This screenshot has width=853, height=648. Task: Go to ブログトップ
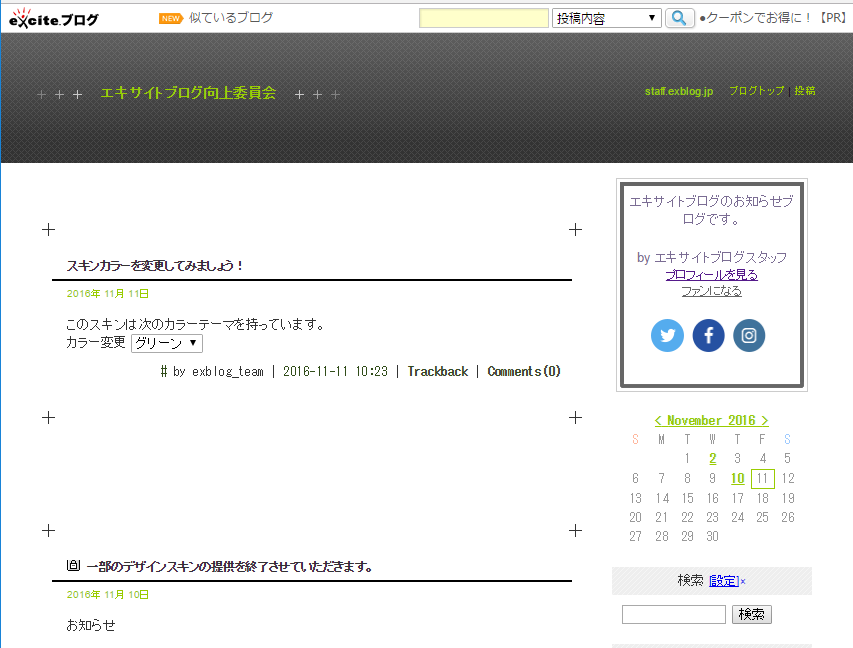pos(757,91)
